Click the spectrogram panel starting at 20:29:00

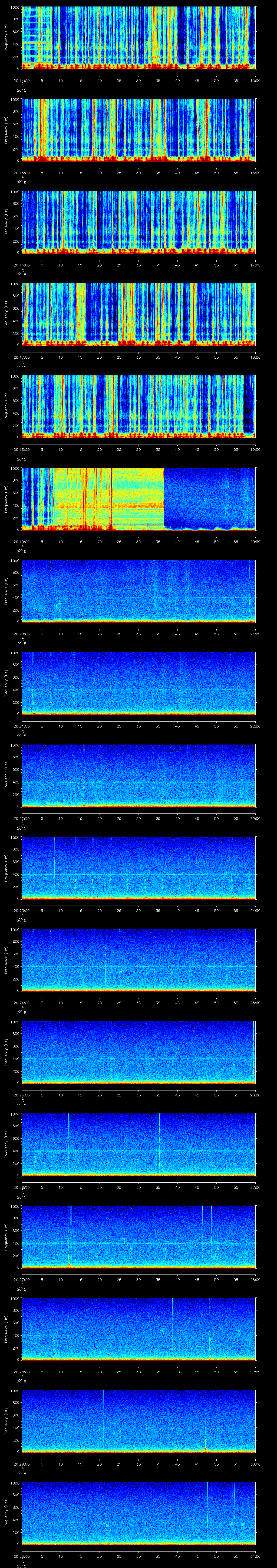tap(139, 1421)
